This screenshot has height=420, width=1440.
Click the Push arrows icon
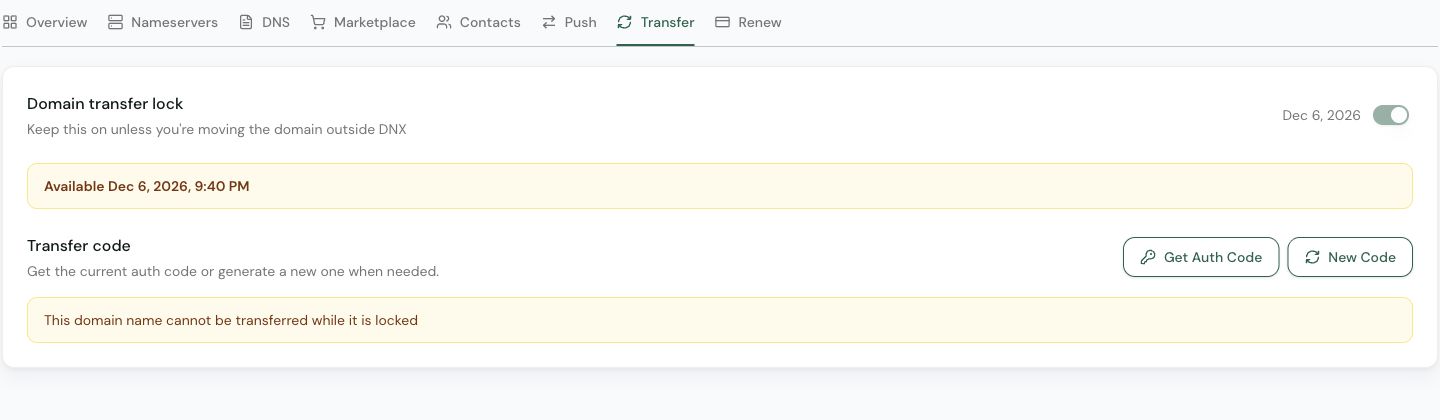[x=549, y=22]
